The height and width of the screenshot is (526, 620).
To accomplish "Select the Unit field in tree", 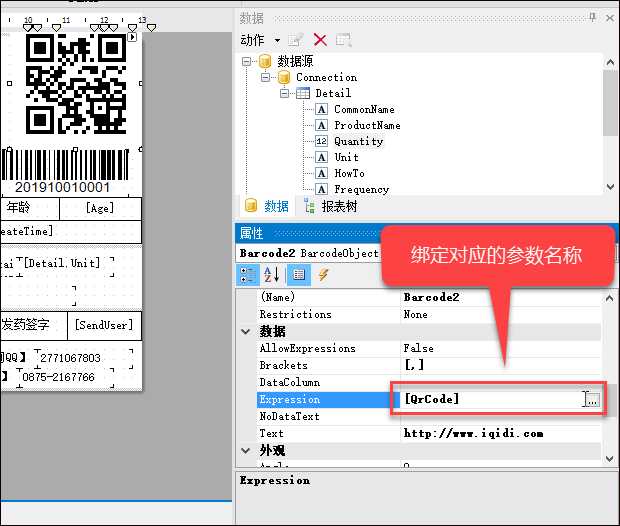I will coord(346,157).
